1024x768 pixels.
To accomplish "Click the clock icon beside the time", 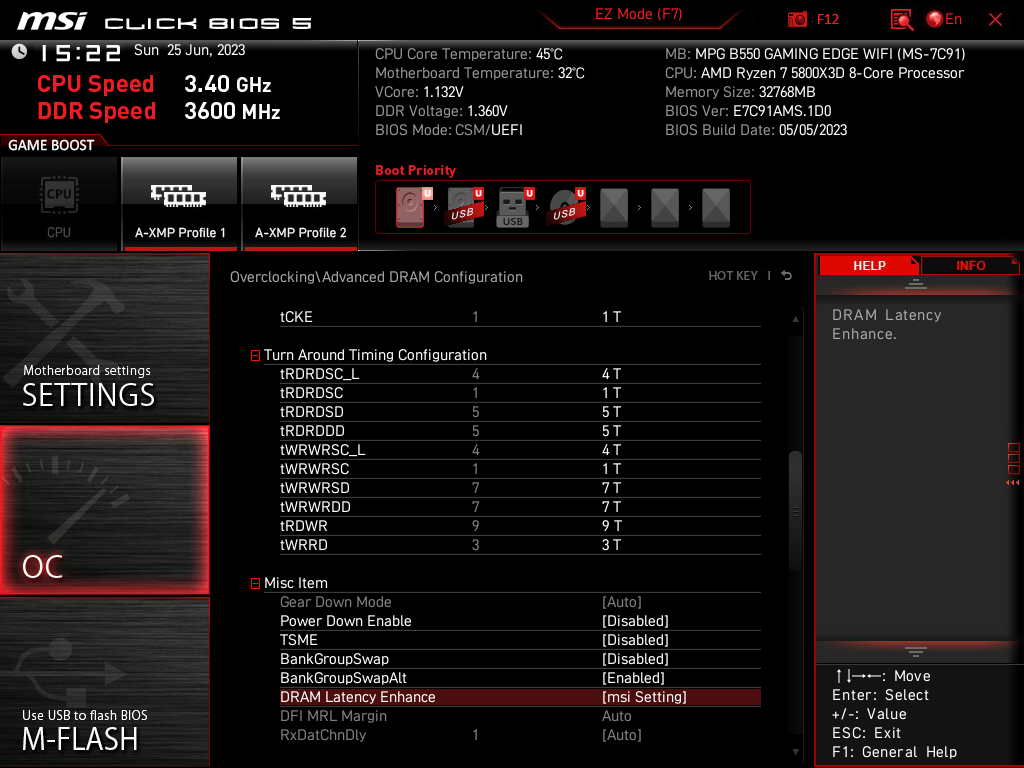I will [x=19, y=51].
